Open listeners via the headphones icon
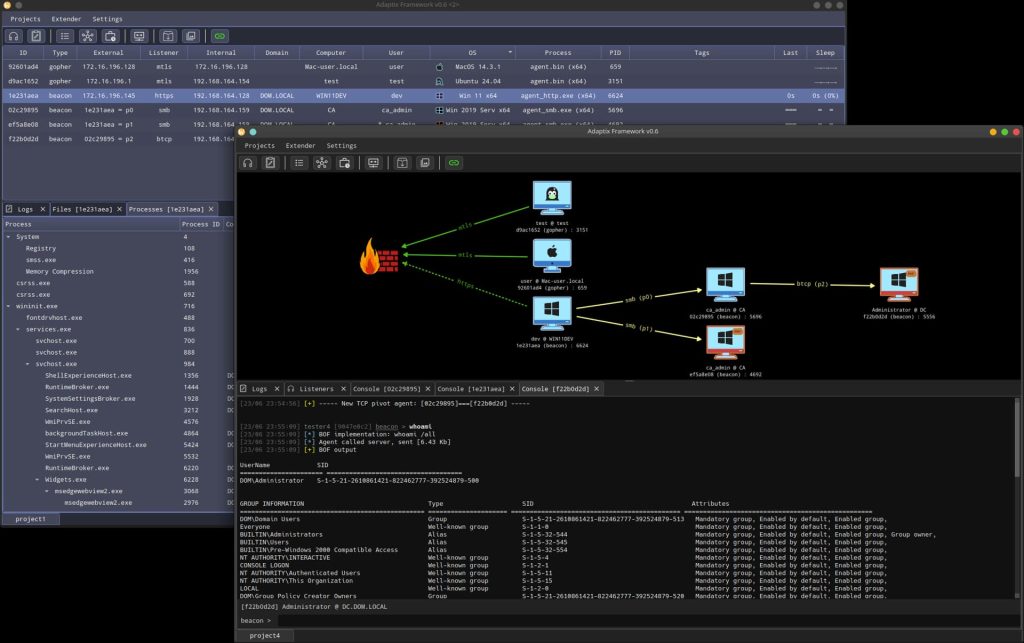 tap(247, 163)
